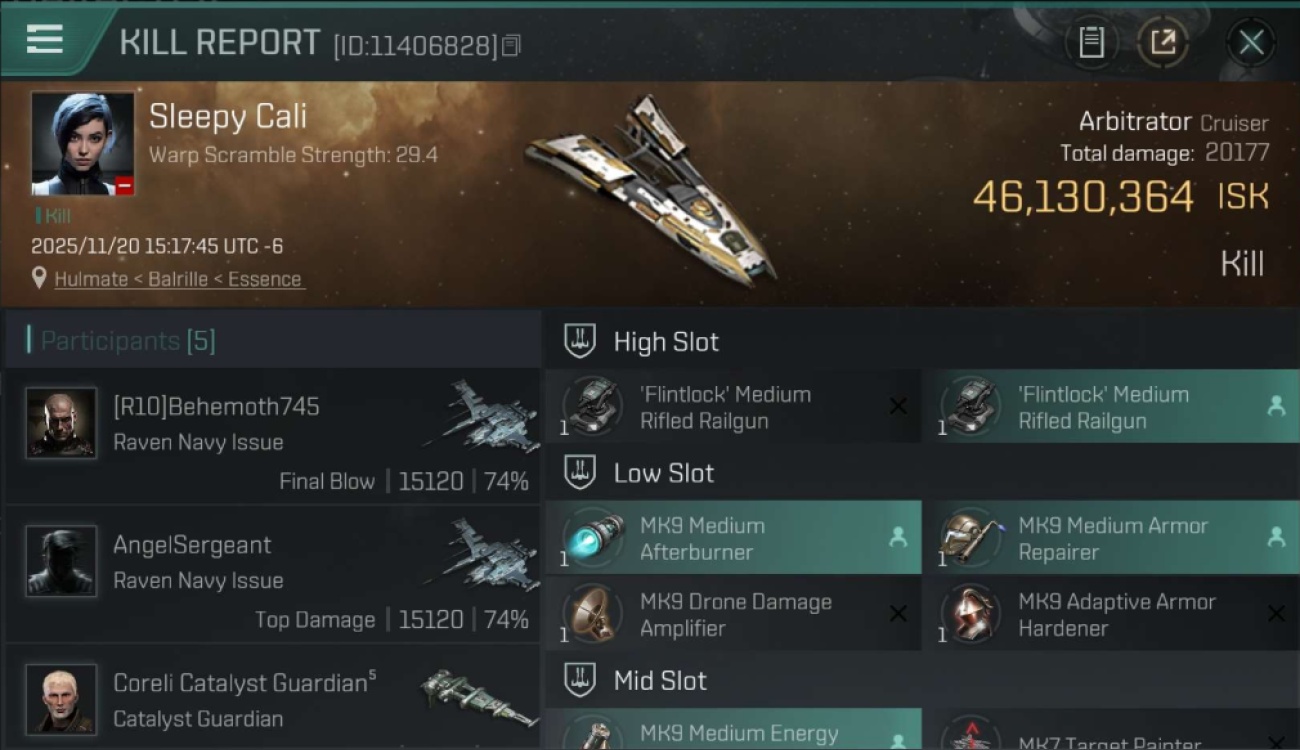Screen dimensions: 1300x750
Task: Click the share export icon
Action: 1163,42
